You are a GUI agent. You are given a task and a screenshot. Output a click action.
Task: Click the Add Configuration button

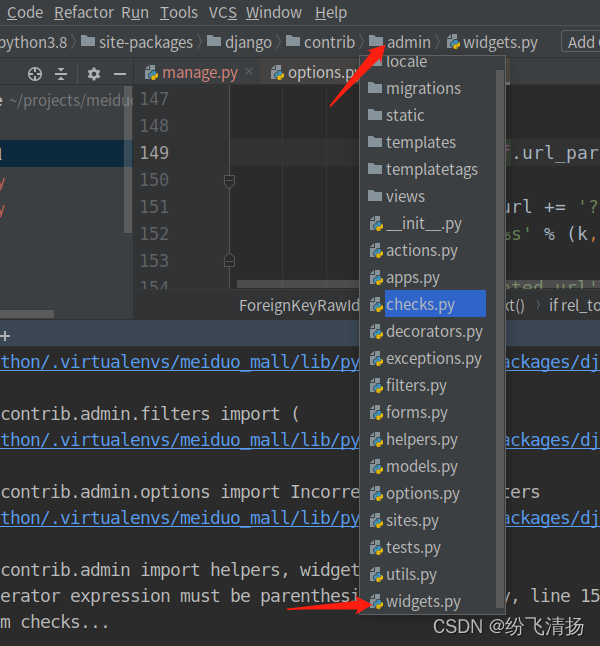pos(581,42)
